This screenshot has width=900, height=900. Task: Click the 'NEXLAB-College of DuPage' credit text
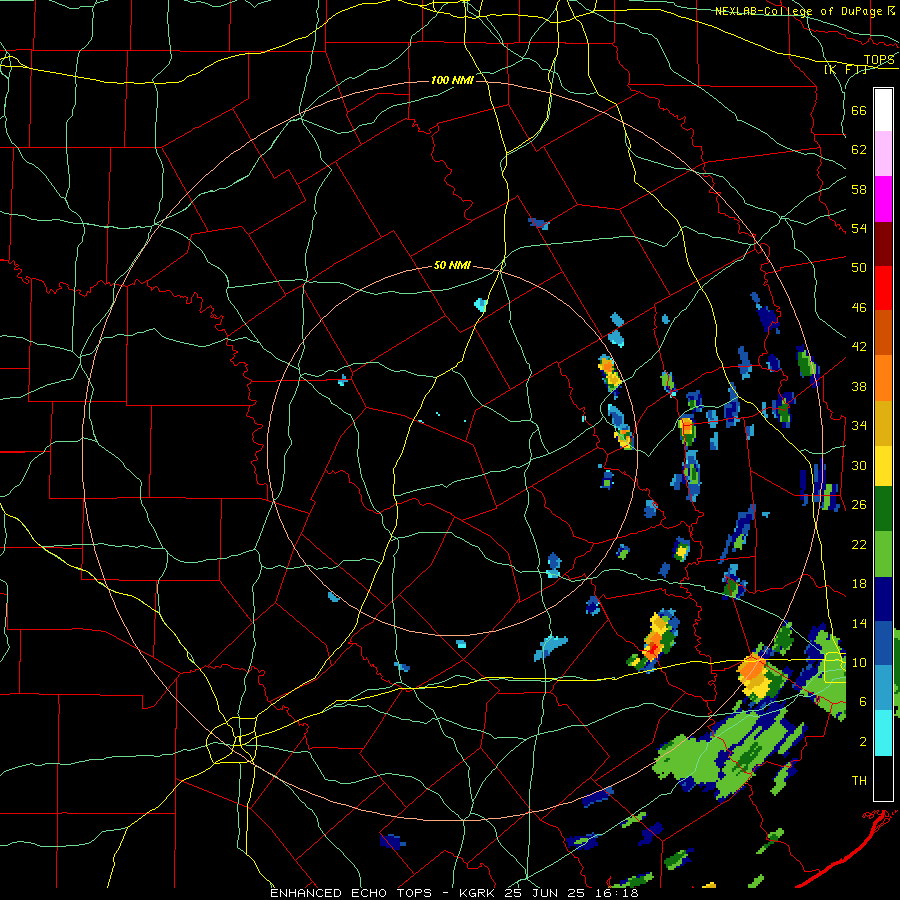pos(798,11)
